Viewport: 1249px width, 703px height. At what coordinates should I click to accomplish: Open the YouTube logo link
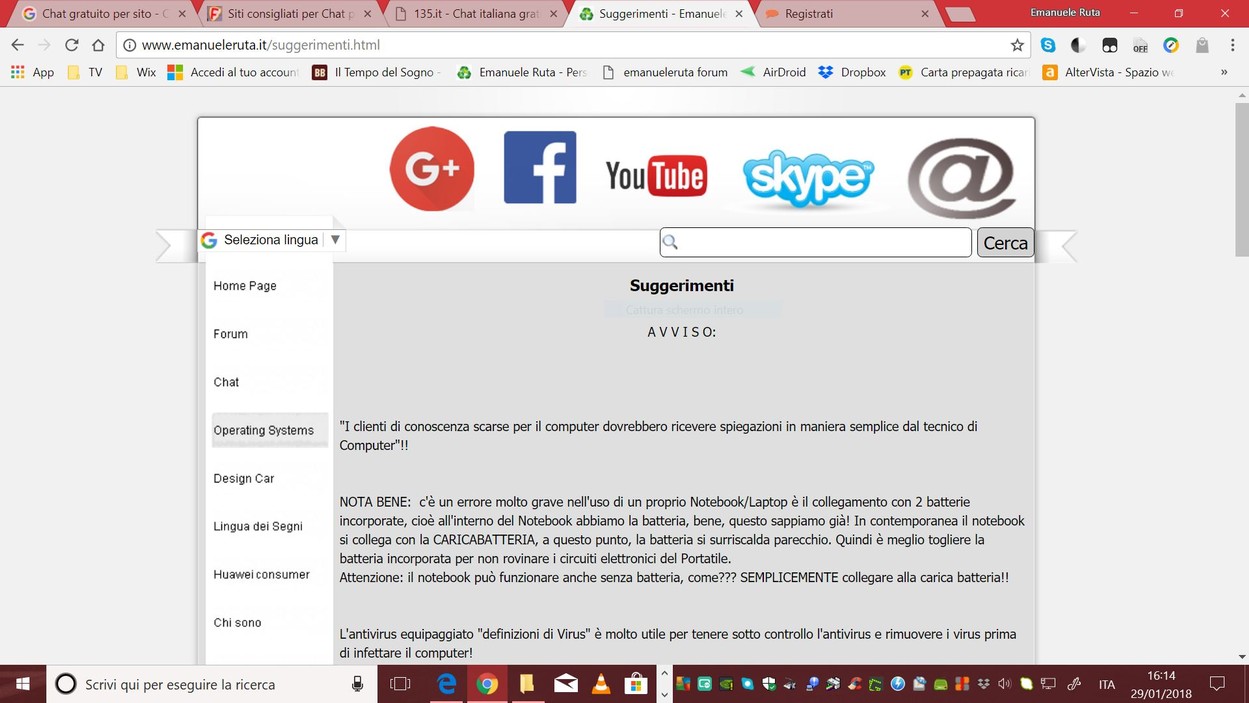pos(656,177)
